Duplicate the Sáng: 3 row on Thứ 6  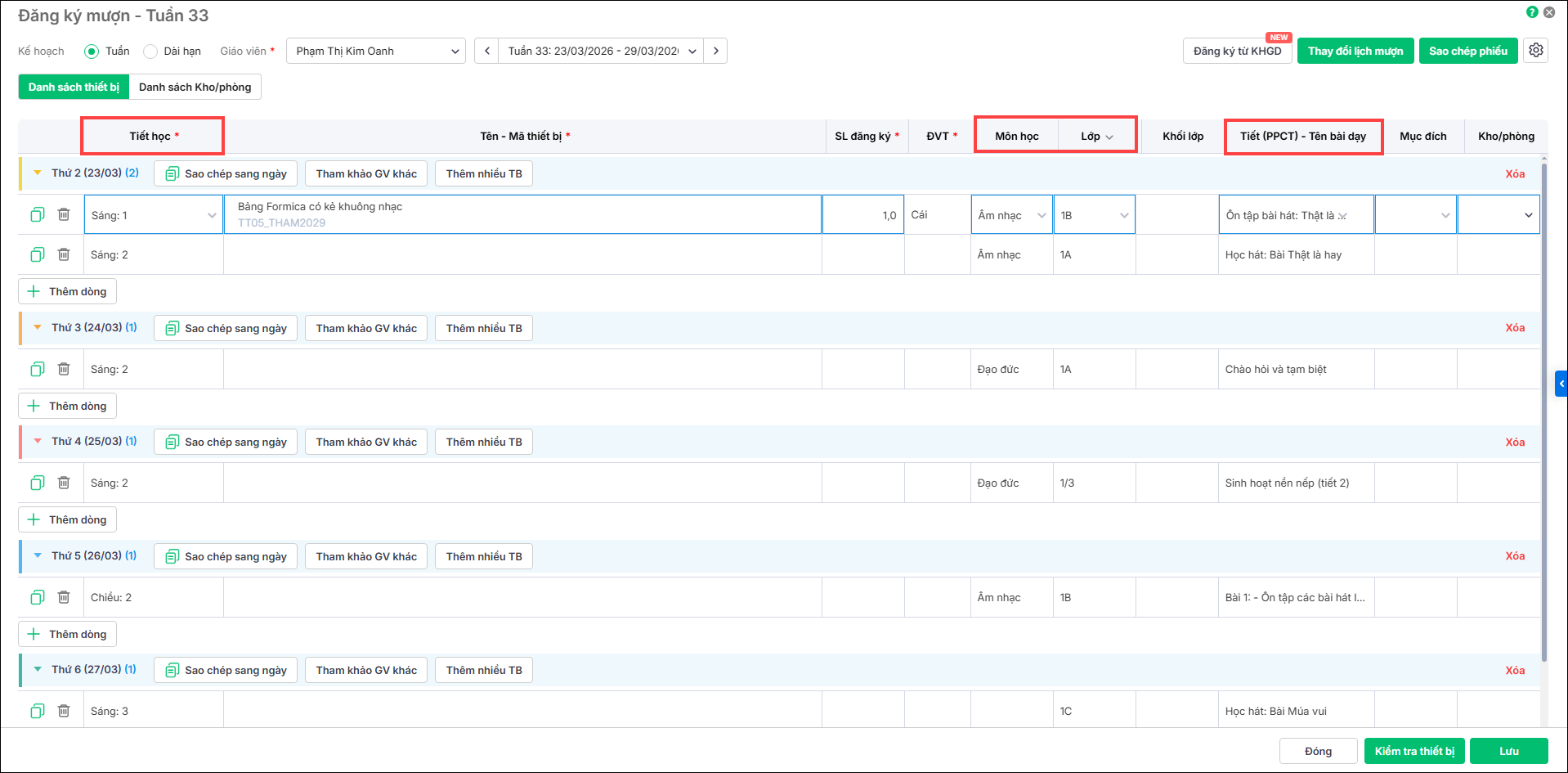(x=38, y=711)
